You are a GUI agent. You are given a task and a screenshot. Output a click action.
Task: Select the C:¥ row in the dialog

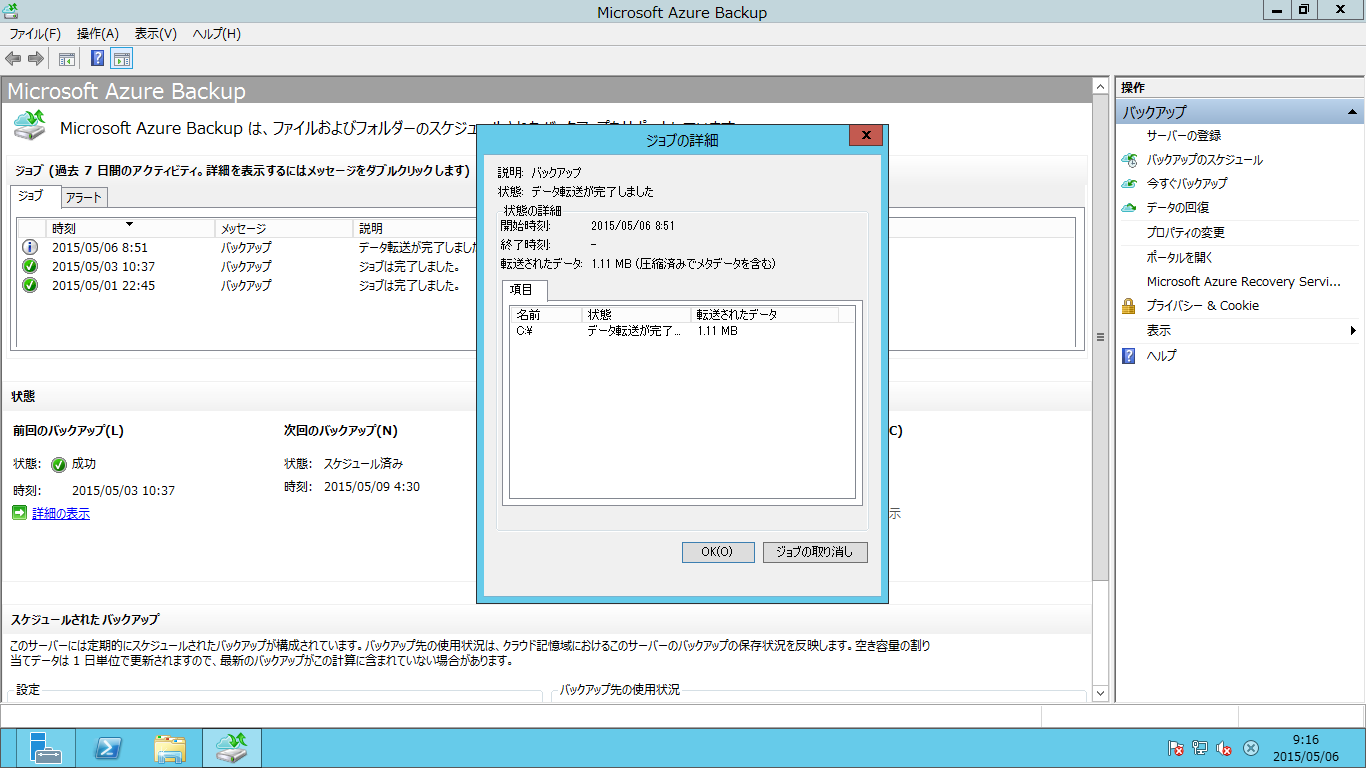682,331
